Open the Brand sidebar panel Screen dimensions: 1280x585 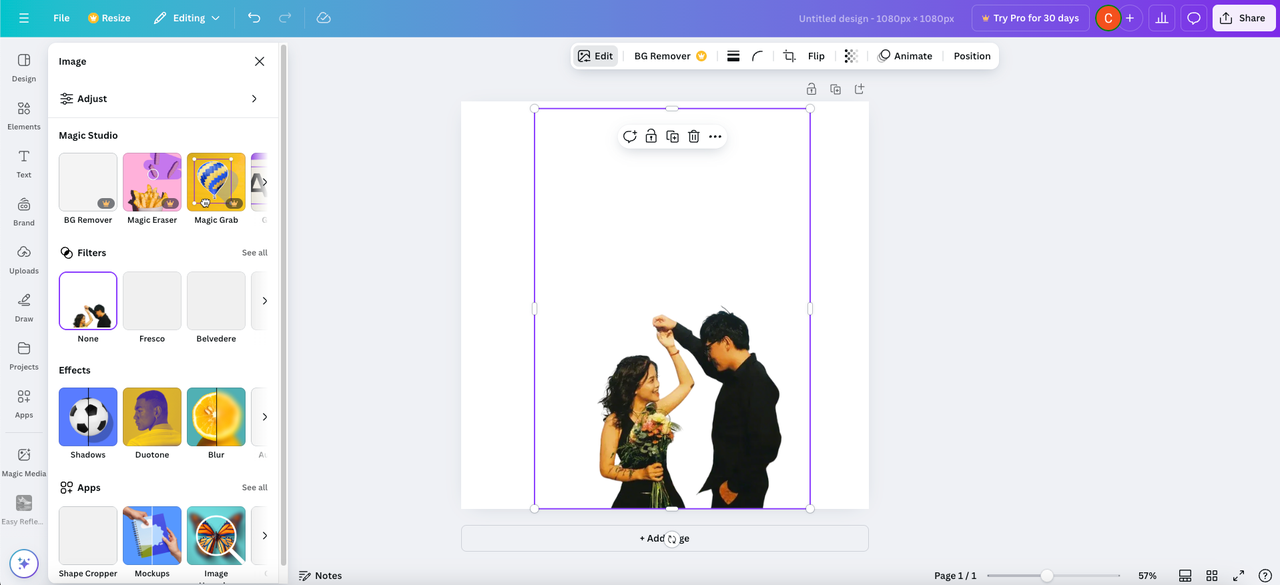click(x=24, y=211)
